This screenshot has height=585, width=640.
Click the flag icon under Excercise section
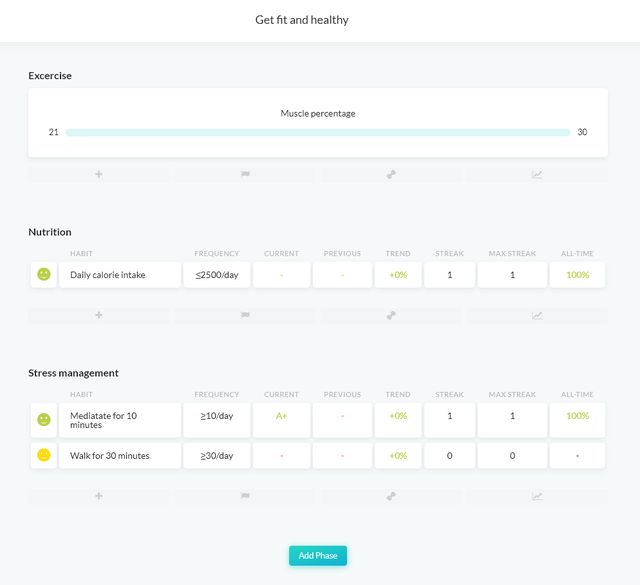[245, 174]
